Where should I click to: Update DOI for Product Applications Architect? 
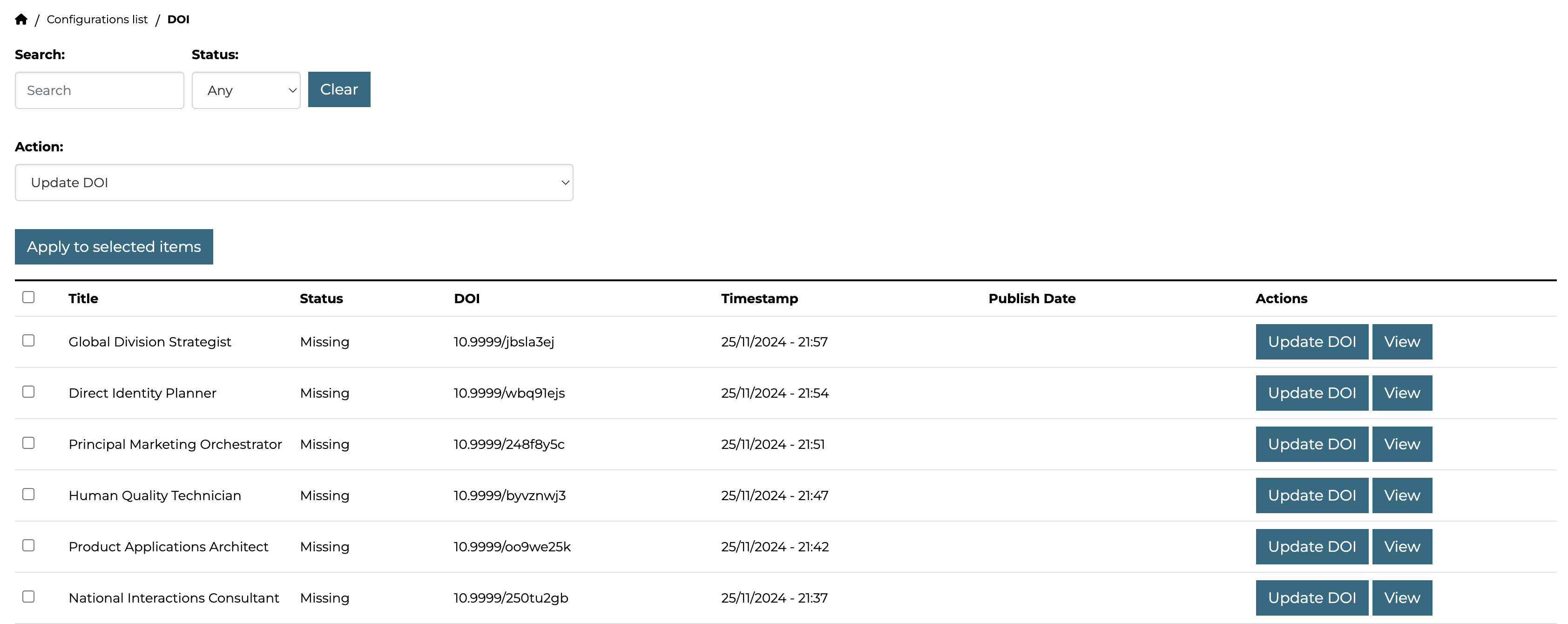[1312, 546]
